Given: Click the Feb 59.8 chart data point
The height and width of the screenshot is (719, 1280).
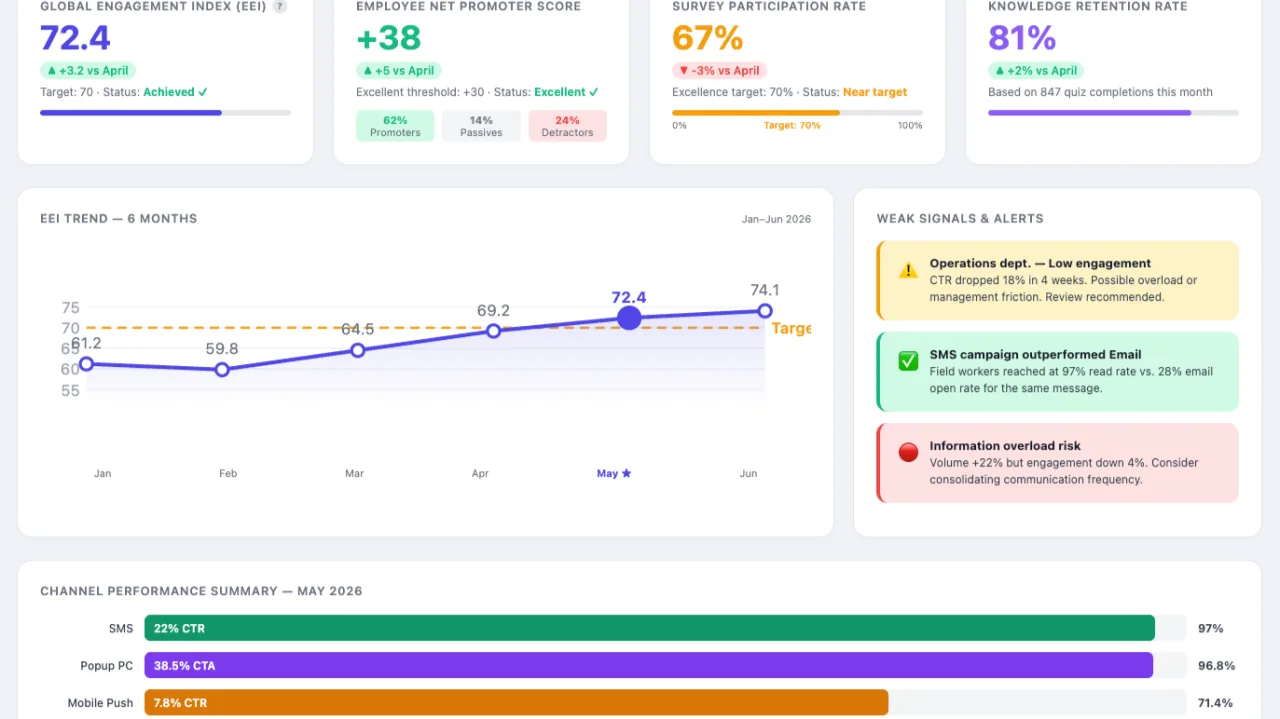Looking at the screenshot, I should pos(222,370).
